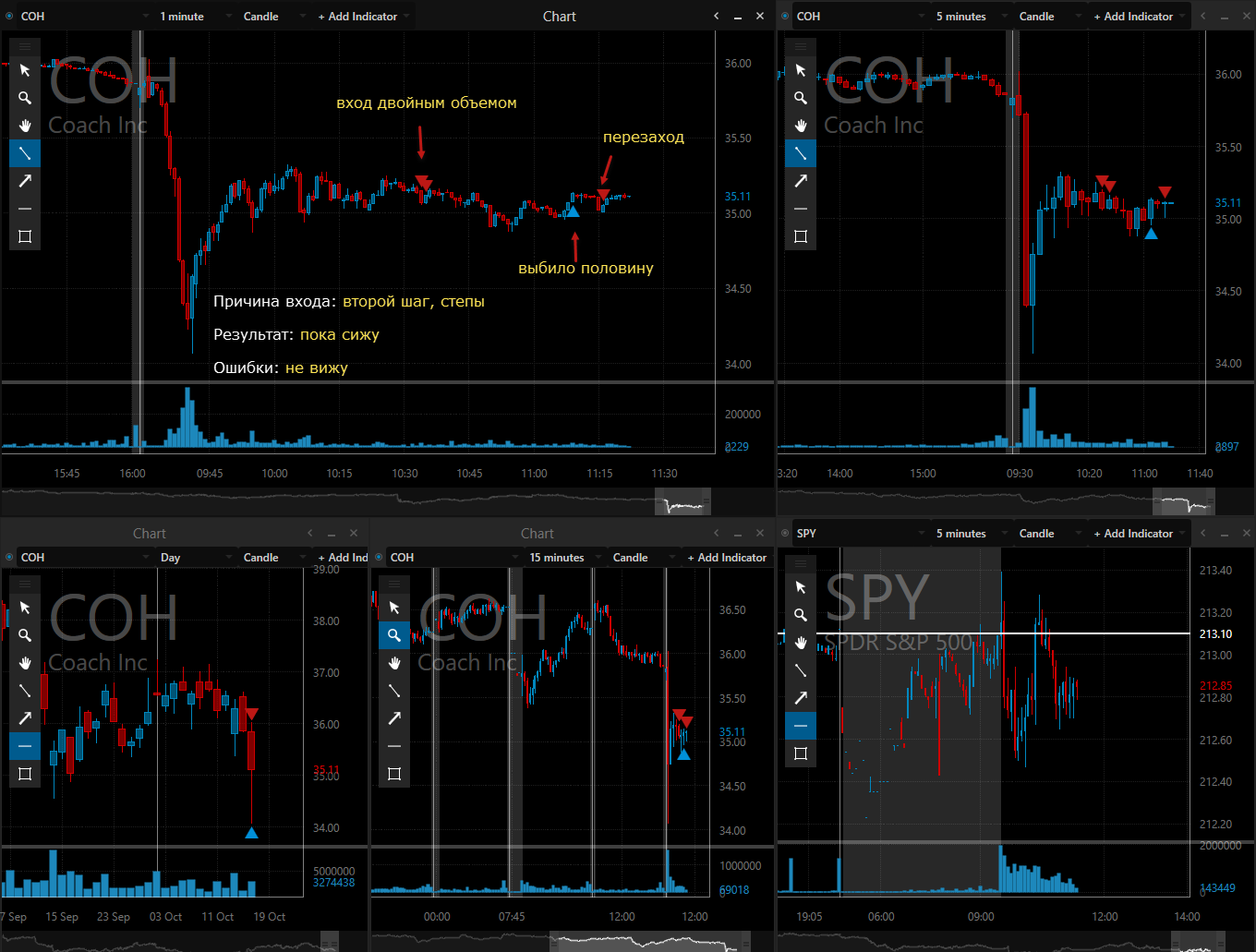Toggle the link circle of COH 15 minutes chart
The image size is (1256, 952).
(379, 558)
